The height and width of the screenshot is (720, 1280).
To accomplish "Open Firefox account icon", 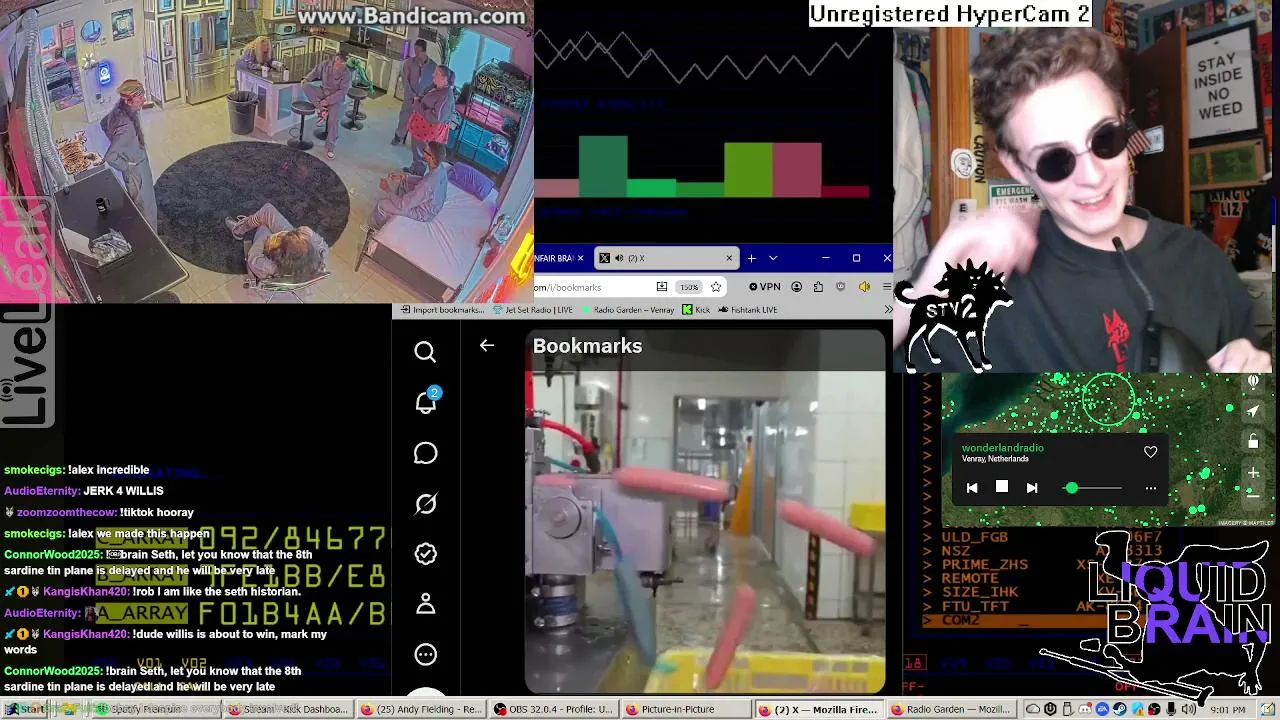I will 796,287.
